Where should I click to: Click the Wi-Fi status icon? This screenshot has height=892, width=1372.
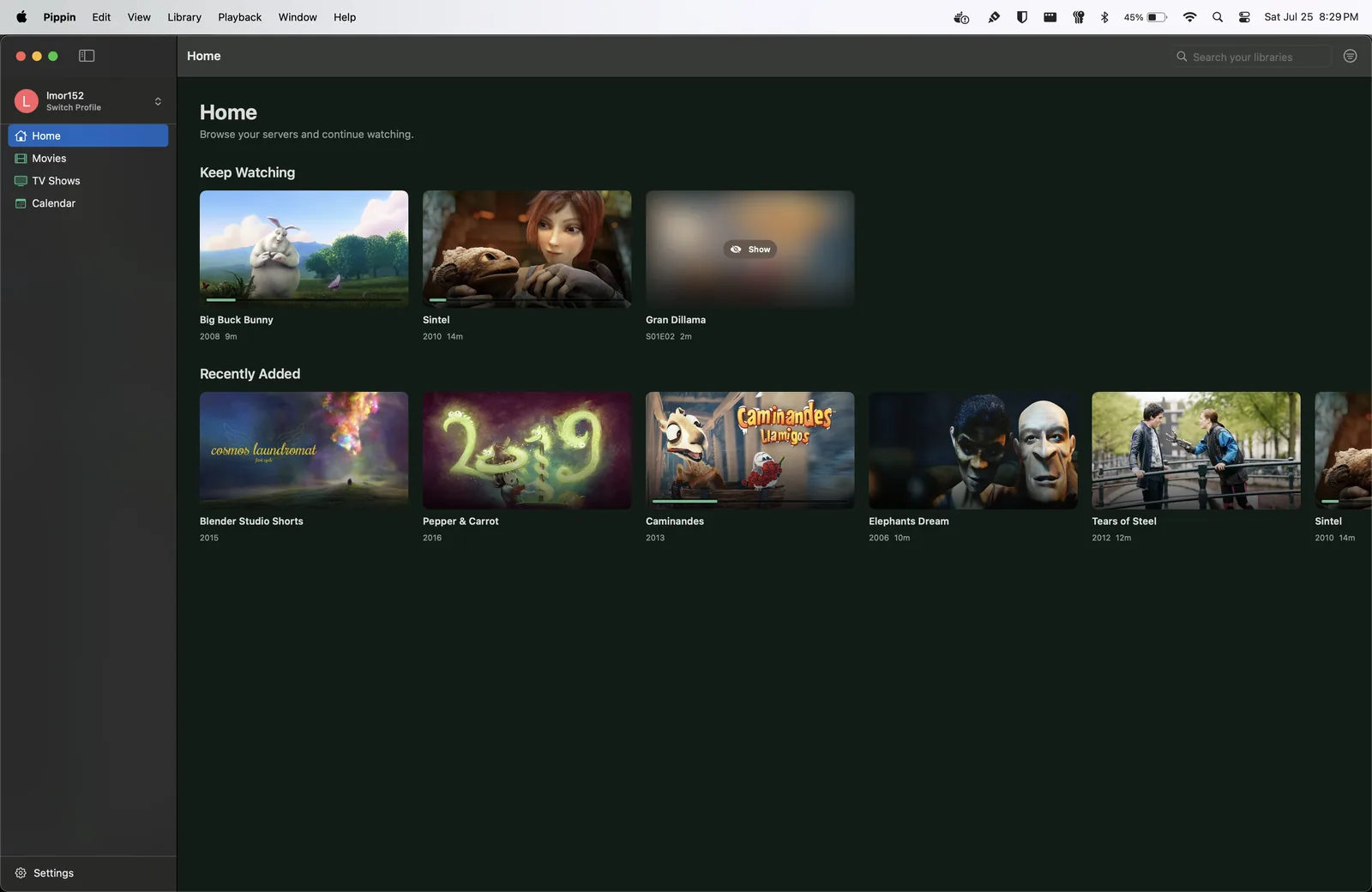tap(1189, 17)
